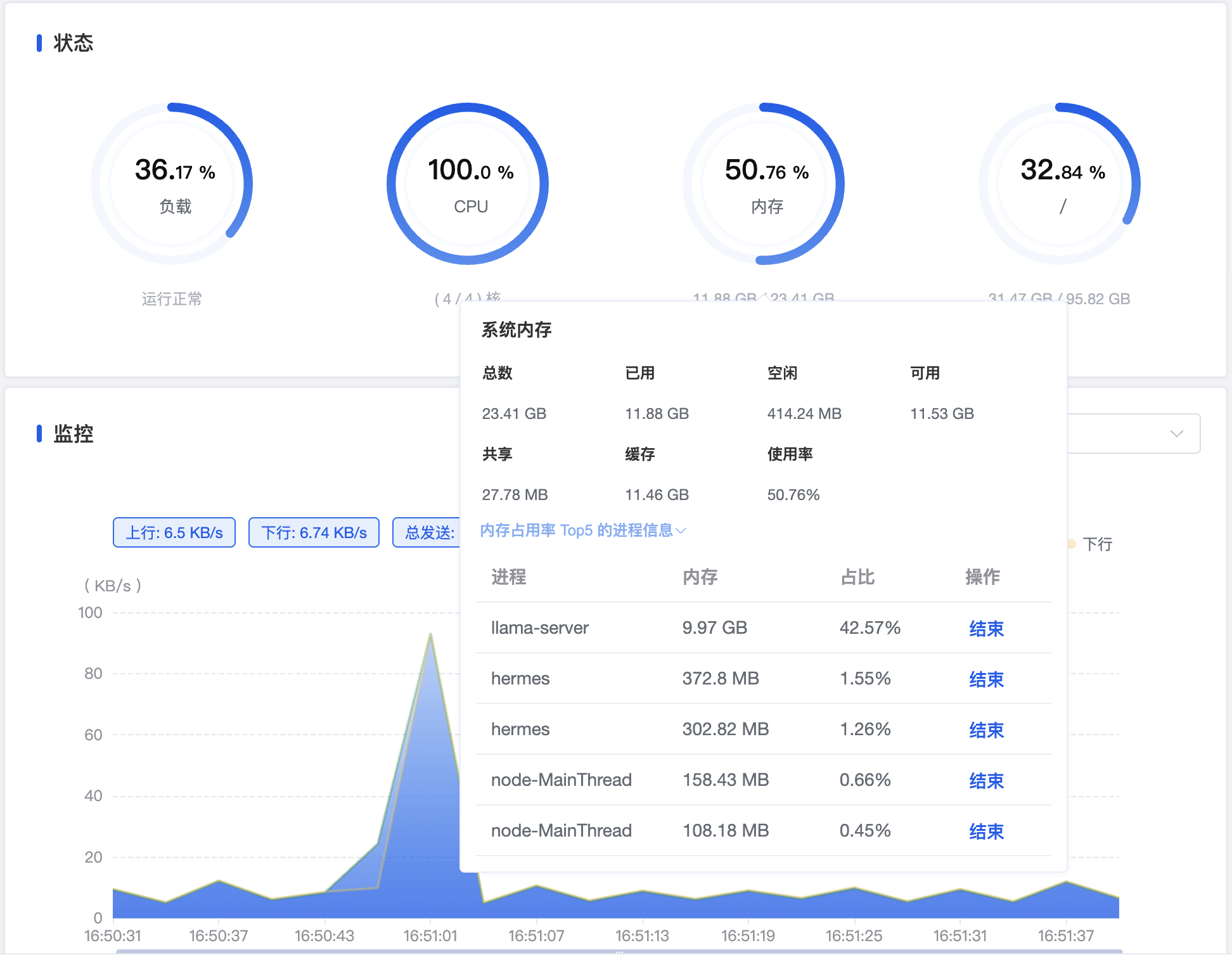Click the 158.43 MB memory cell
Screen dimensions: 1232x957
tap(726, 780)
